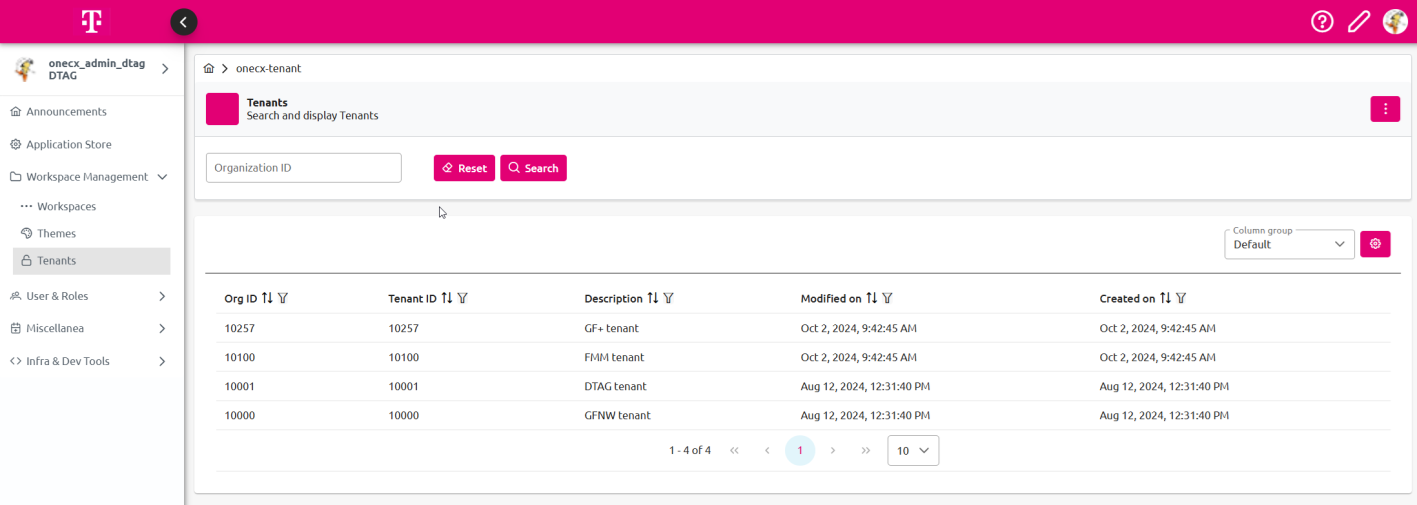Viewport: 1417px width, 505px height.
Task: Open column settings gear button
Action: [1375, 244]
